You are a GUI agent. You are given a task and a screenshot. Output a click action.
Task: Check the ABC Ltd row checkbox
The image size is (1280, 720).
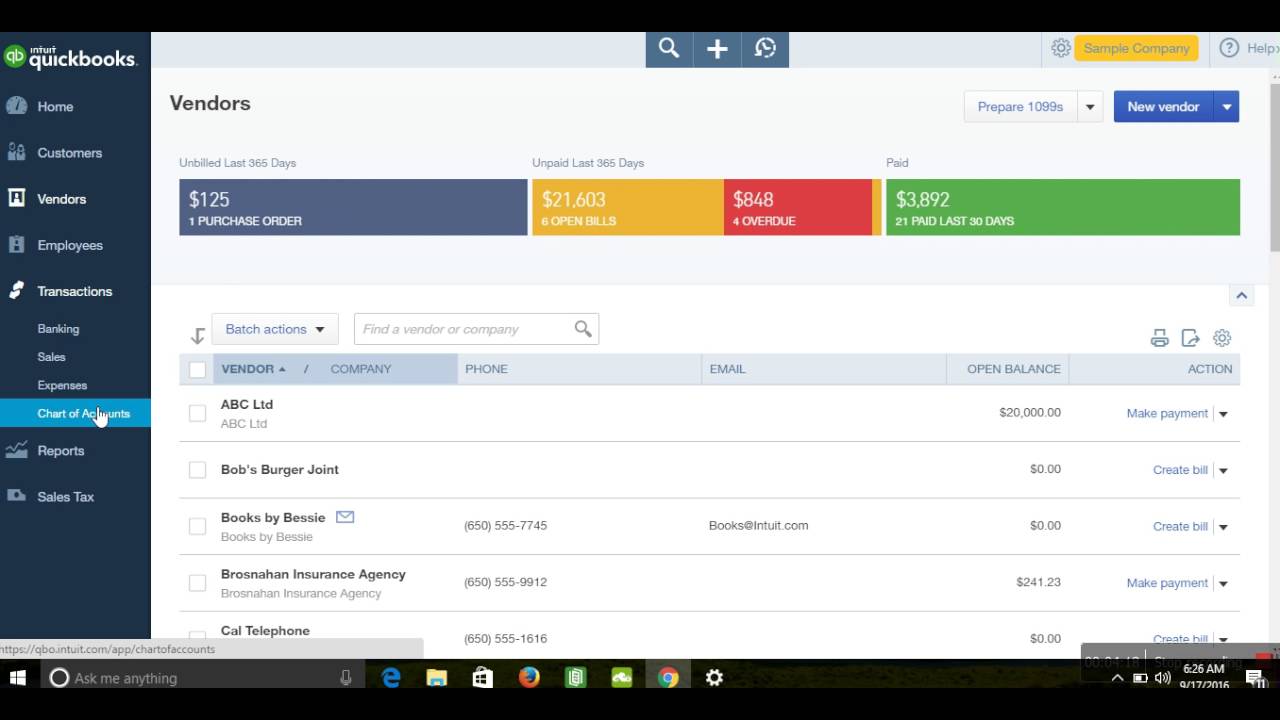(x=197, y=413)
